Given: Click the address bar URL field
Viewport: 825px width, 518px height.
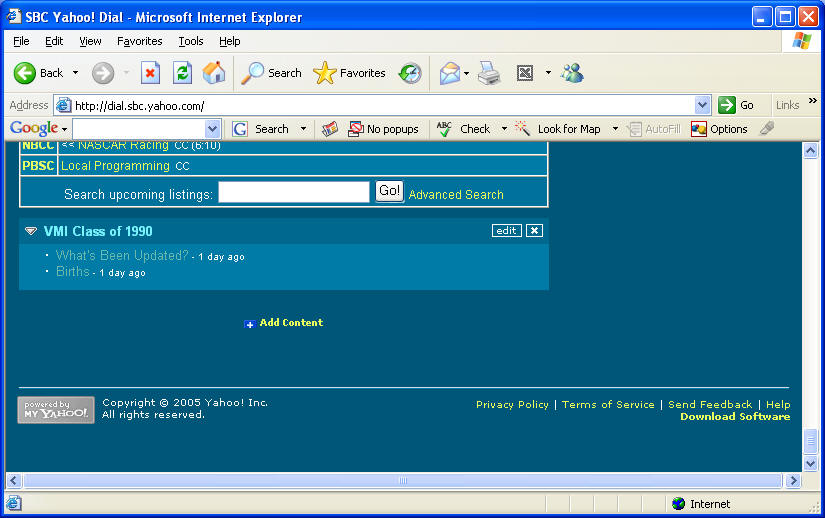Looking at the screenshot, I should 382,106.
